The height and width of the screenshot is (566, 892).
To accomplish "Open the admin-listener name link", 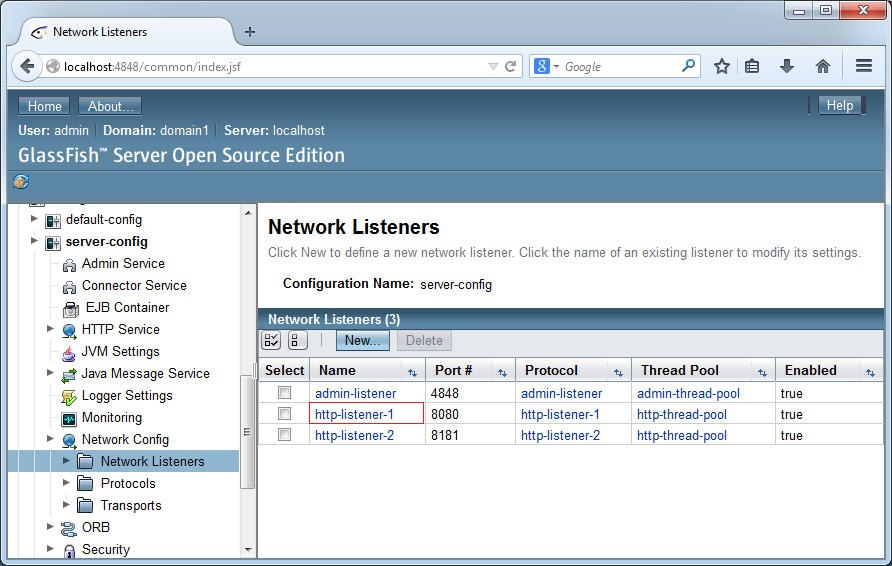I will [356, 393].
